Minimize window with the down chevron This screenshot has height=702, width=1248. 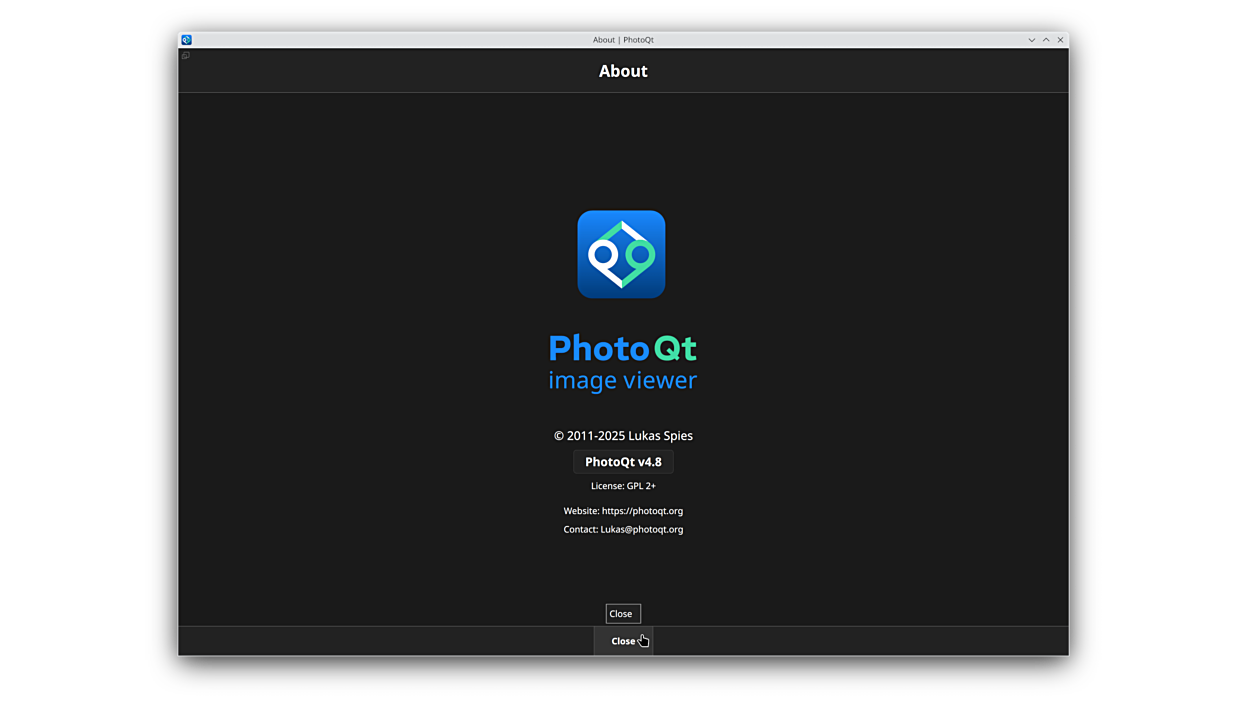tap(1031, 40)
